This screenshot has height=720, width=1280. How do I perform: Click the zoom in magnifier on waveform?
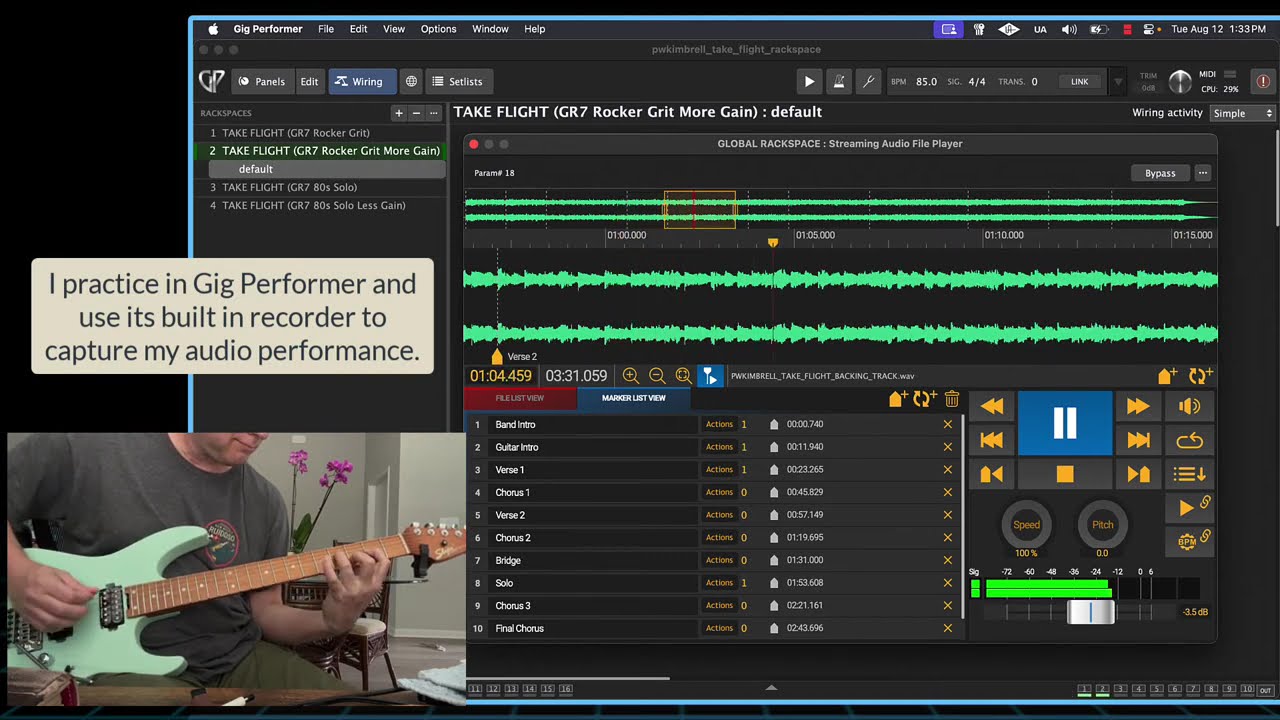(x=630, y=376)
